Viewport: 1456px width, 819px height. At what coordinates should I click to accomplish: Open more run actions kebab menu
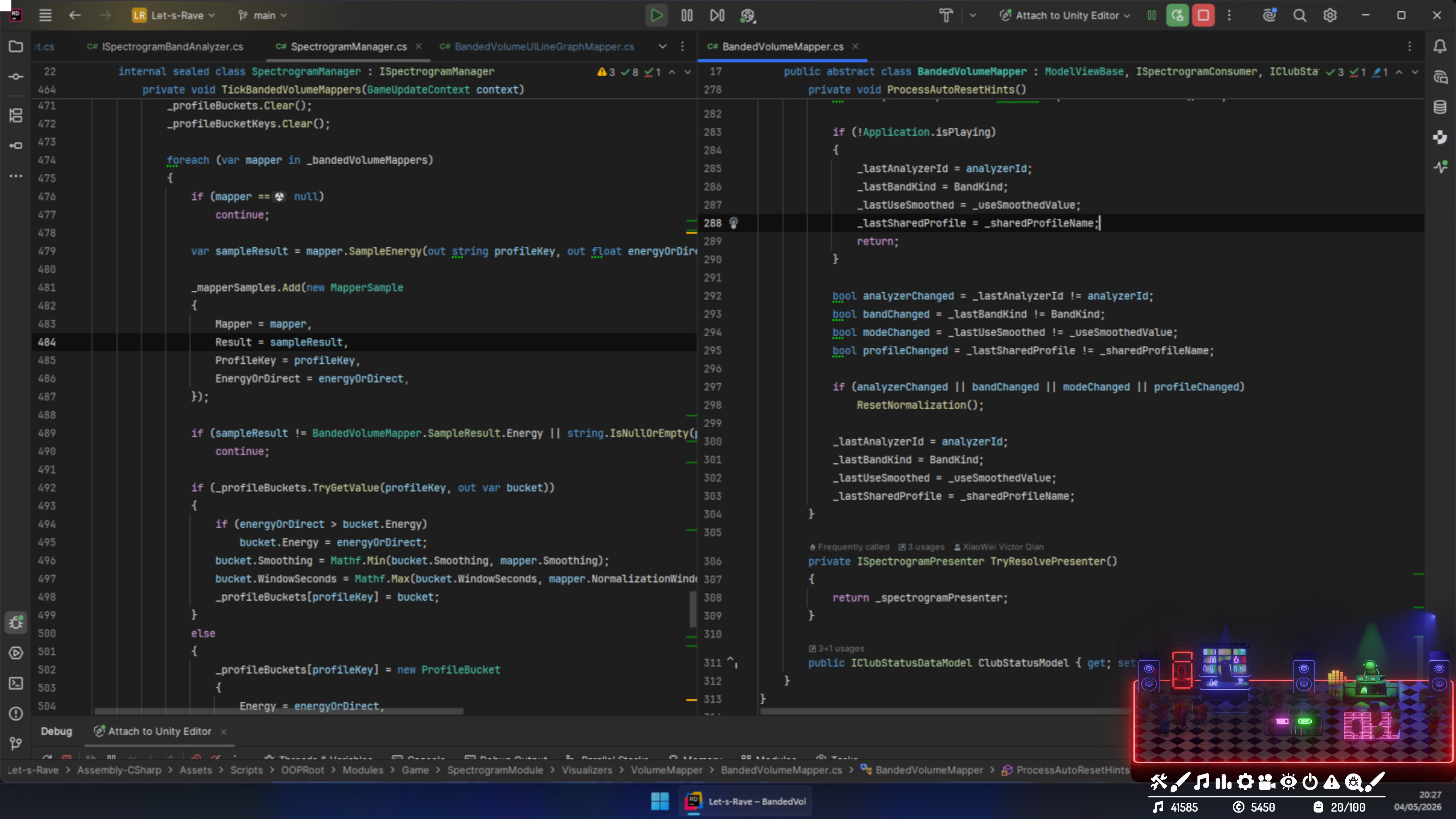(x=1229, y=15)
